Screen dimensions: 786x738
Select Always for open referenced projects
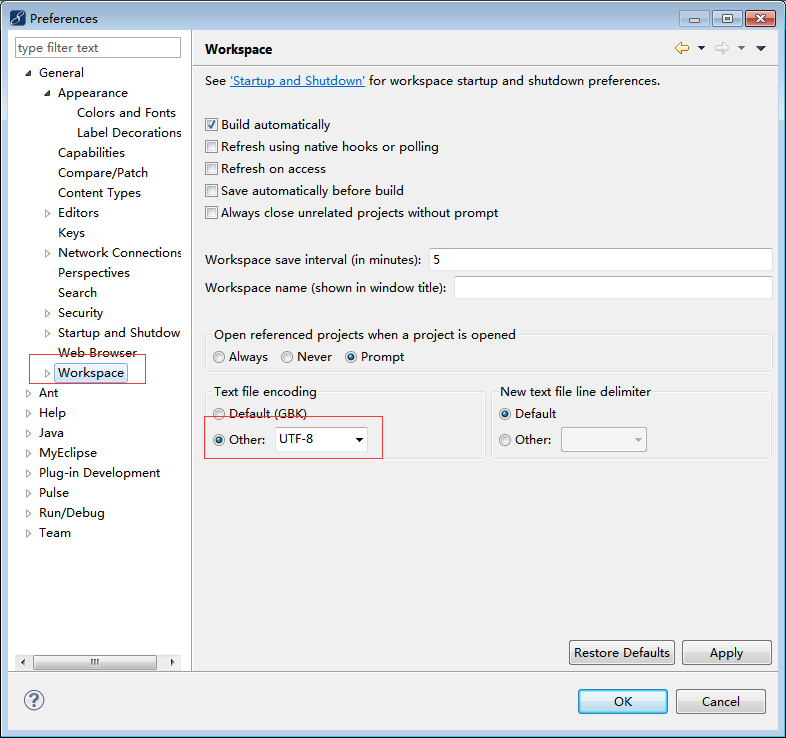point(219,357)
